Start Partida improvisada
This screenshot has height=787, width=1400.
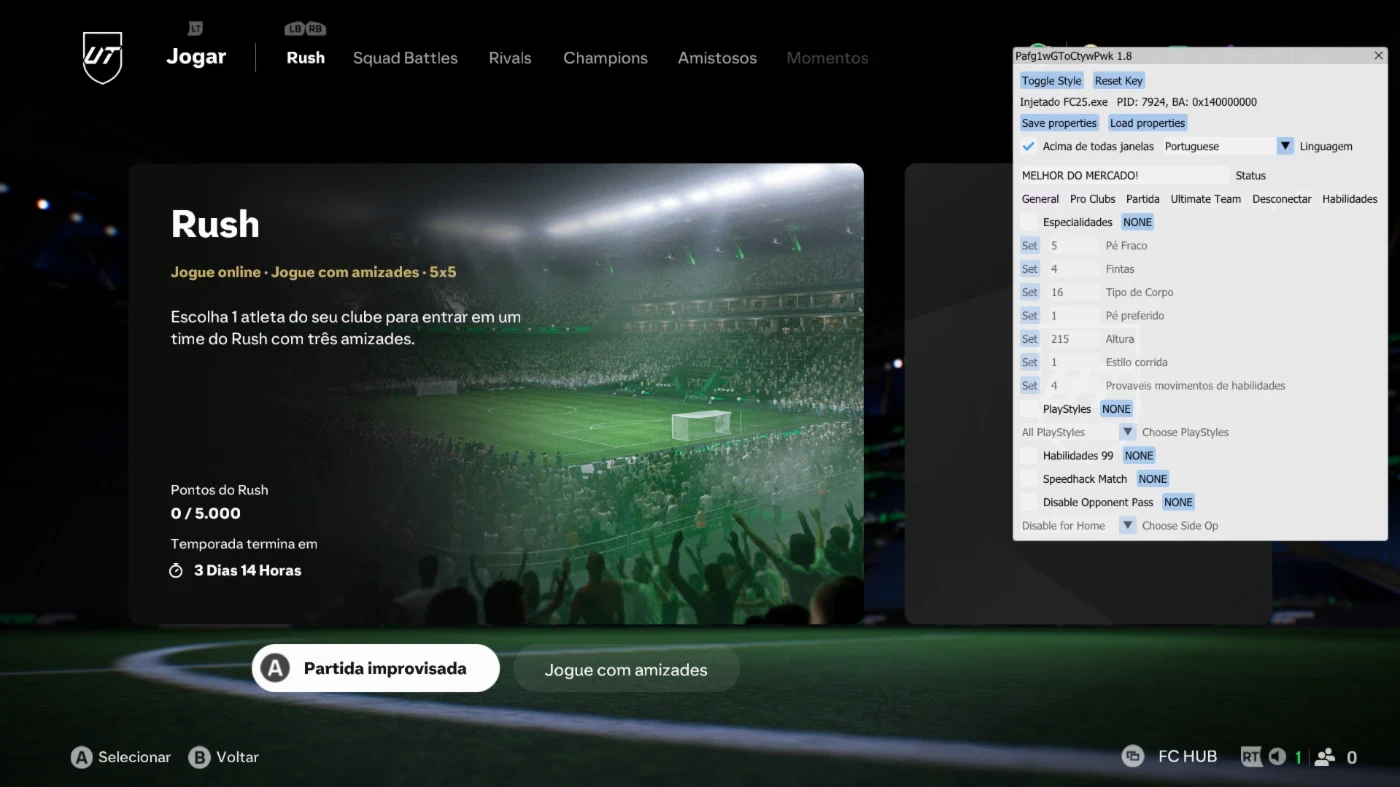[x=375, y=668]
